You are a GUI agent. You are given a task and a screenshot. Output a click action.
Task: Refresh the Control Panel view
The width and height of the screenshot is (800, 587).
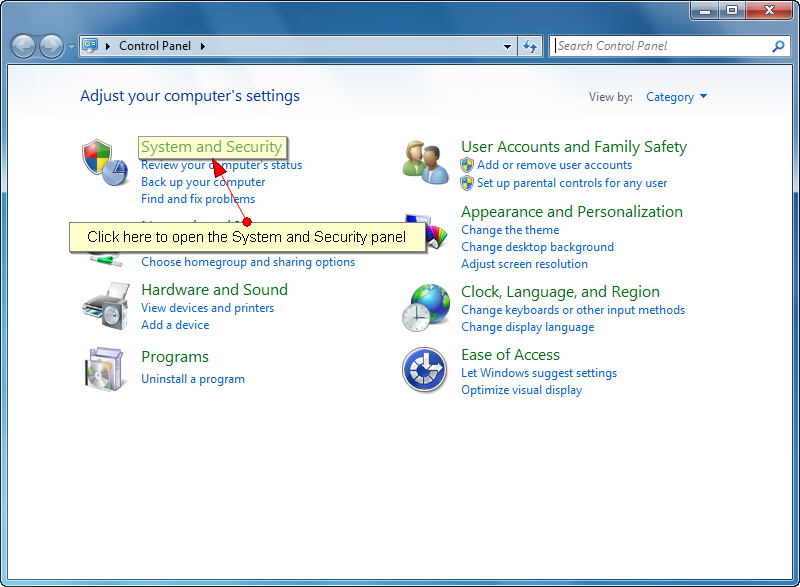tap(530, 46)
